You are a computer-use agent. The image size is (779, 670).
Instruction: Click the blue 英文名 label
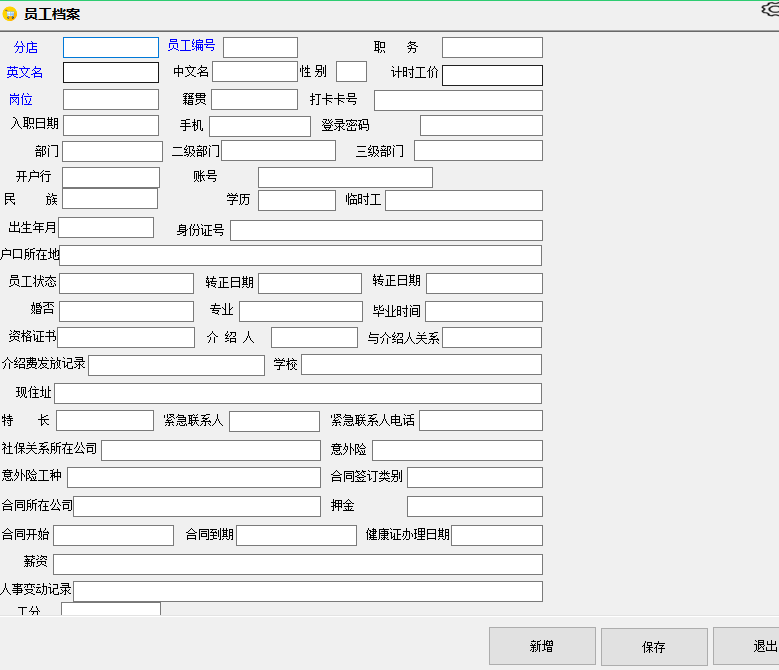[25, 73]
